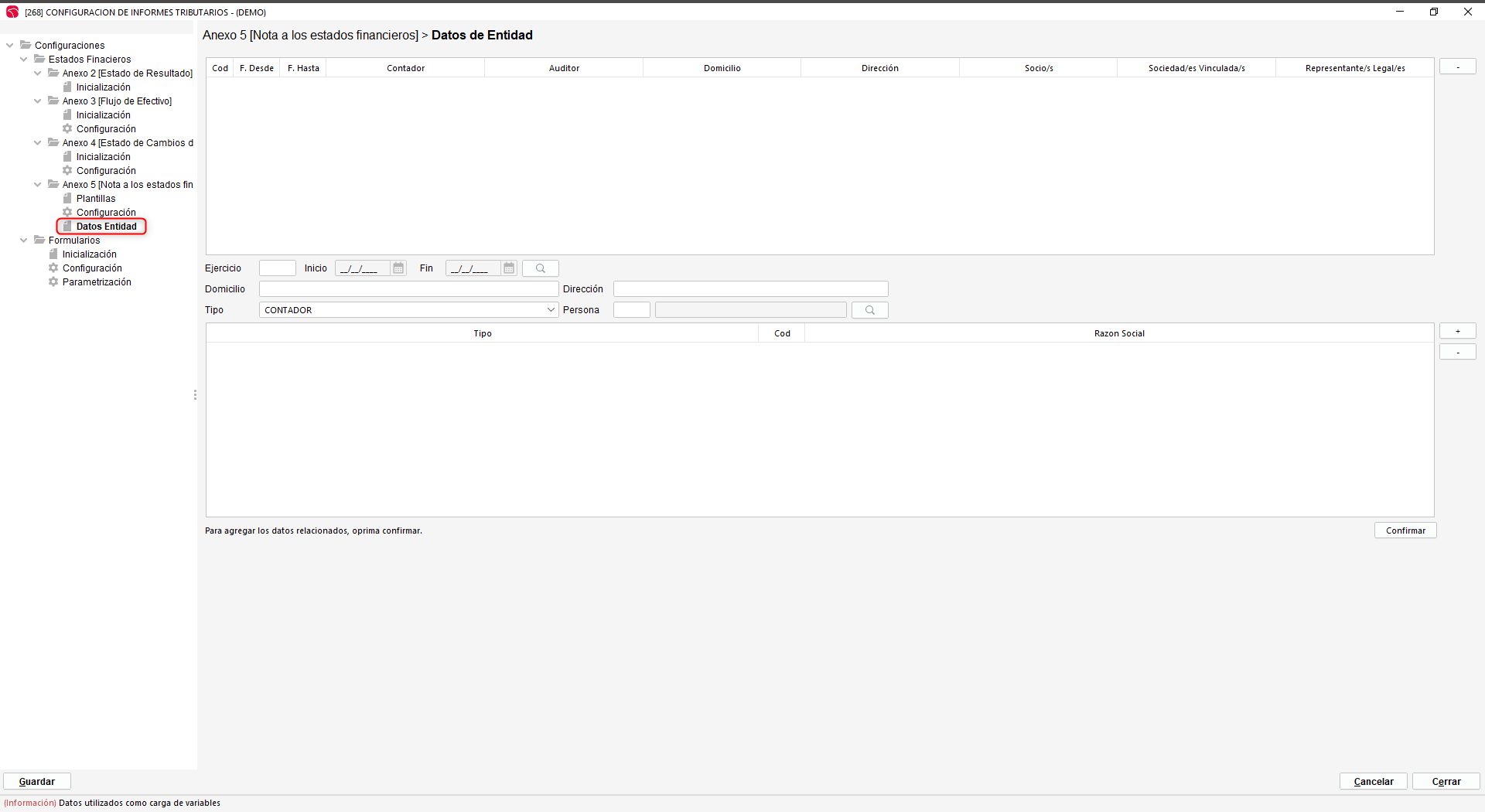The width and height of the screenshot is (1485, 812).
Task: Click the Domicilio text field
Action: coord(408,289)
